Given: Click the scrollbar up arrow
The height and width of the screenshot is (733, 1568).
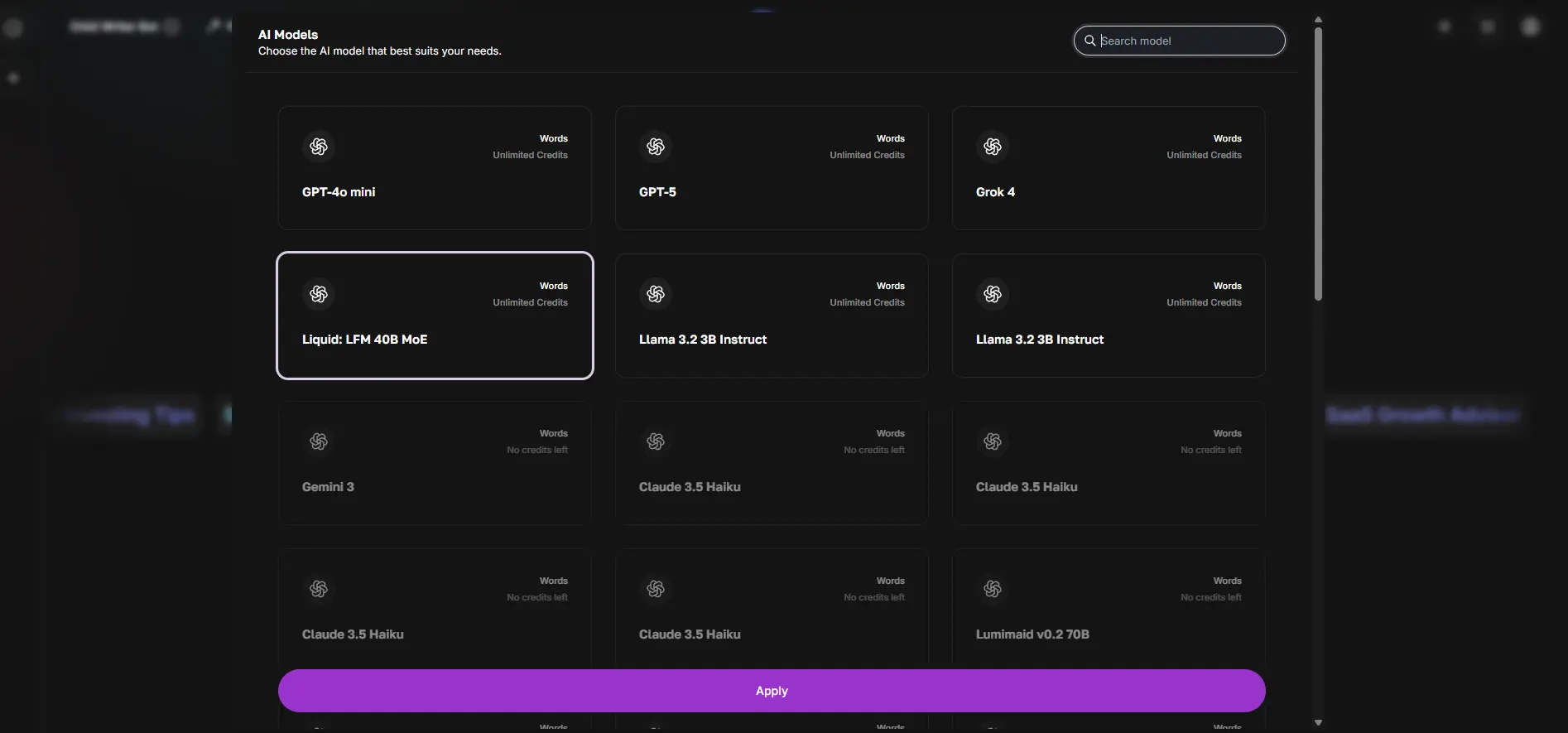Looking at the screenshot, I should pyautogui.click(x=1318, y=19).
